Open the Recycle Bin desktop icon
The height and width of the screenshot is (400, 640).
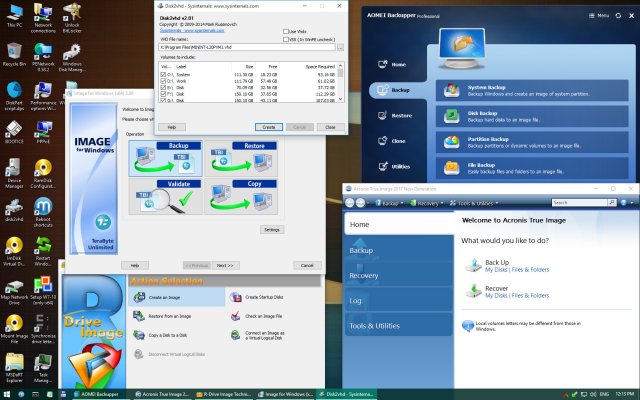pos(14,54)
